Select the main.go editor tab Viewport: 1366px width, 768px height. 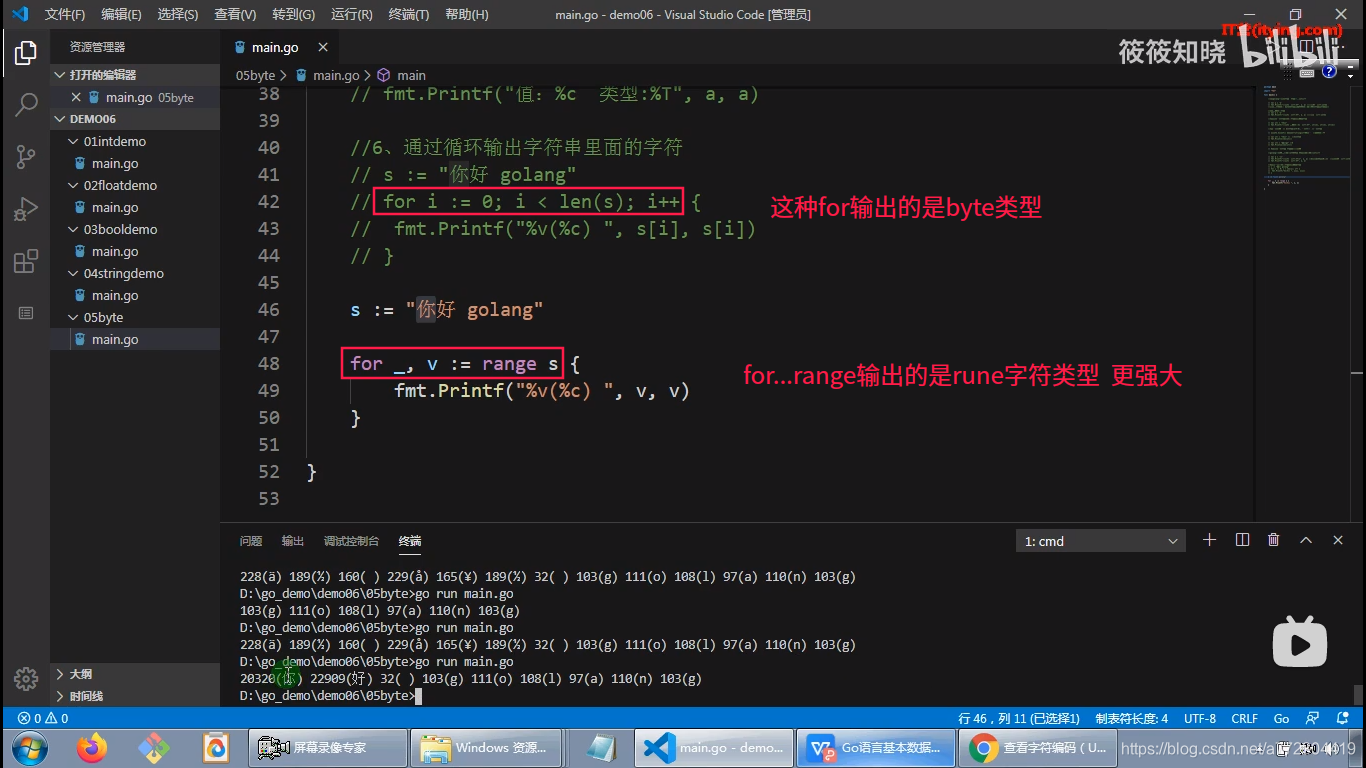[x=280, y=47]
